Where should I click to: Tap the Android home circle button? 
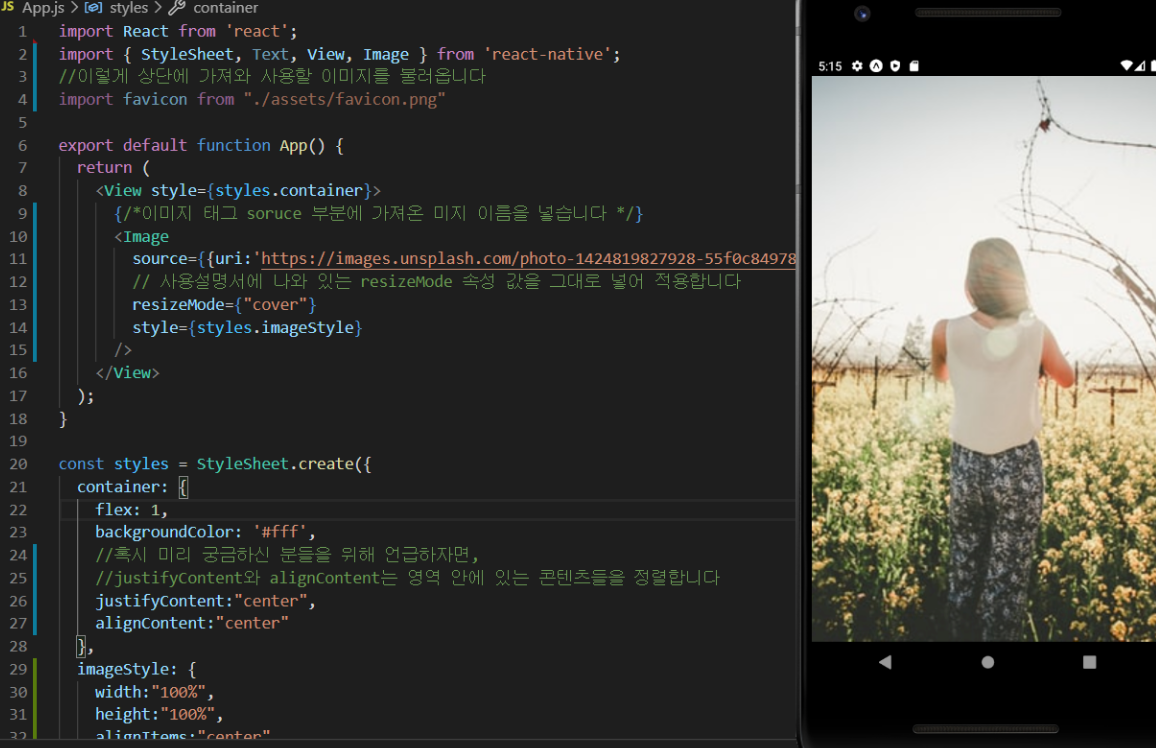pos(988,662)
